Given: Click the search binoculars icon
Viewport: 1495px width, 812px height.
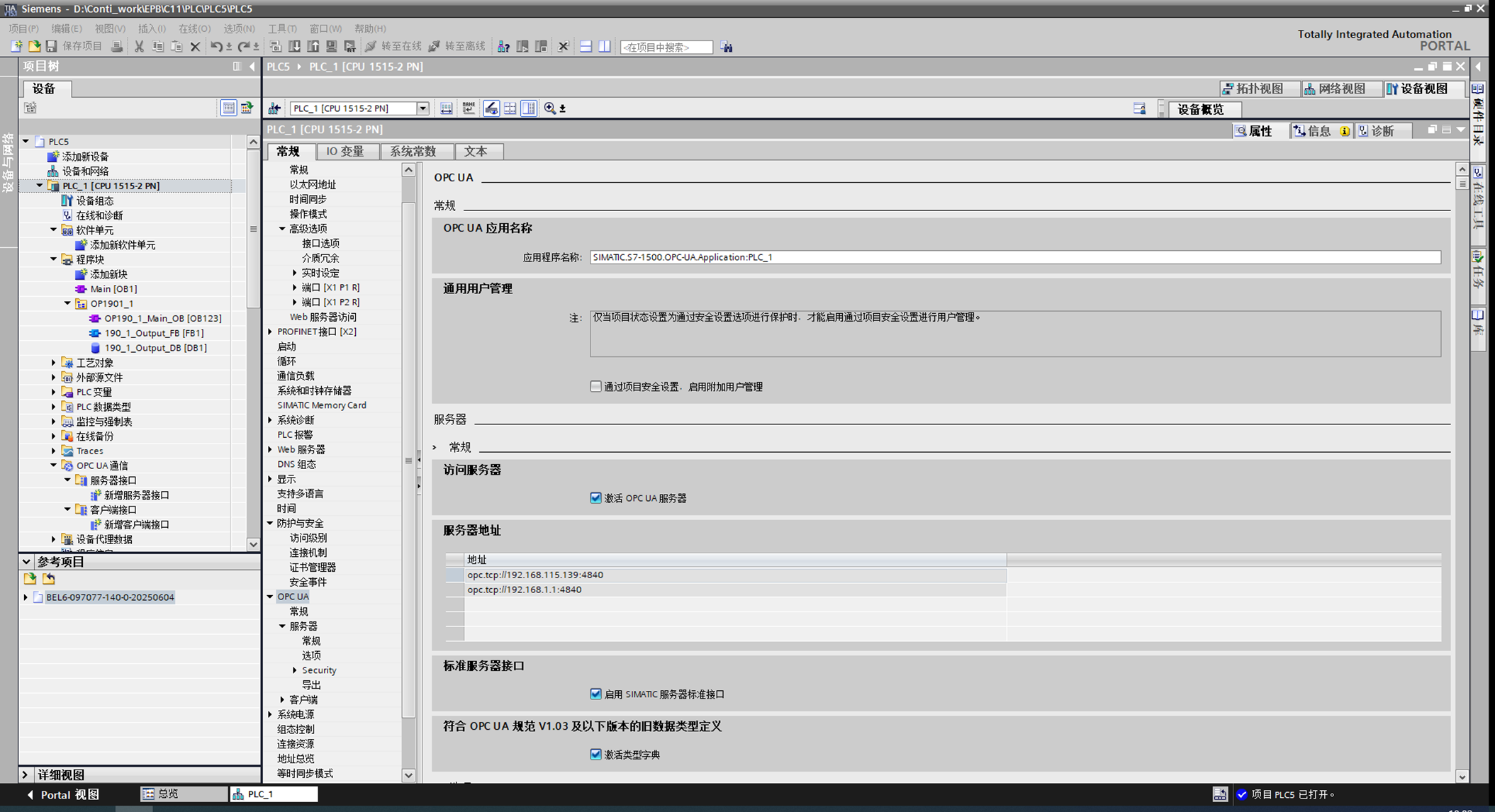Looking at the screenshot, I should coord(727,47).
